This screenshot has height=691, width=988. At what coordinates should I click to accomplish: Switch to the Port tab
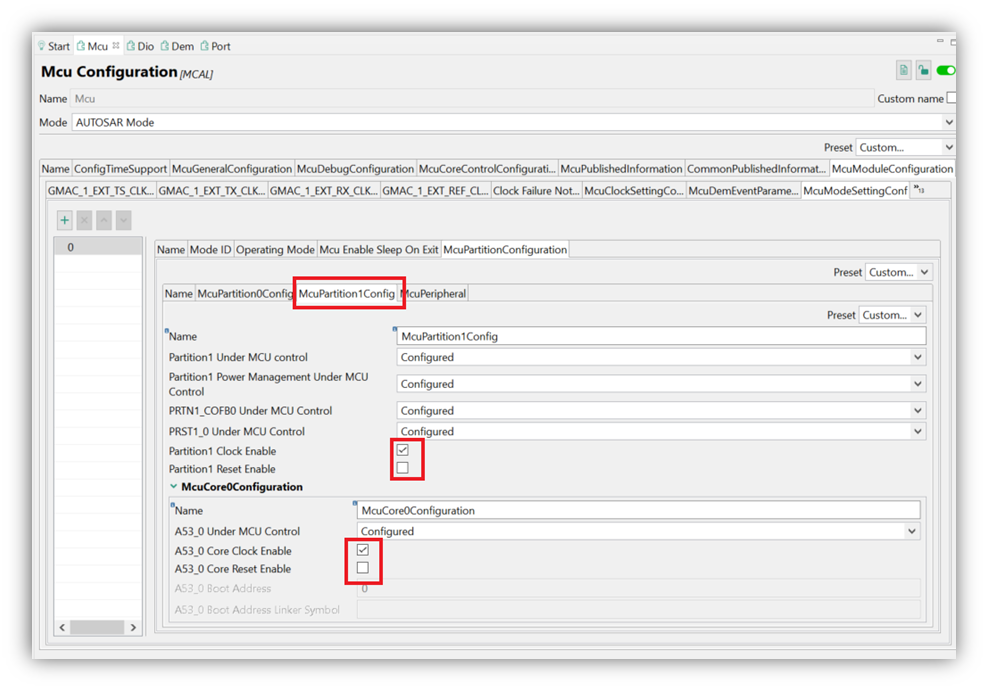[x=215, y=46]
